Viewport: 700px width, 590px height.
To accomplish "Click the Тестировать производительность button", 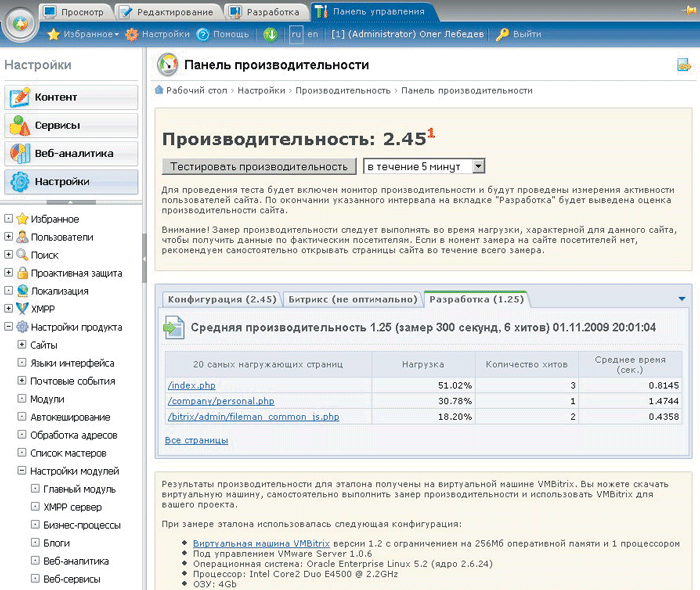I will 259,166.
